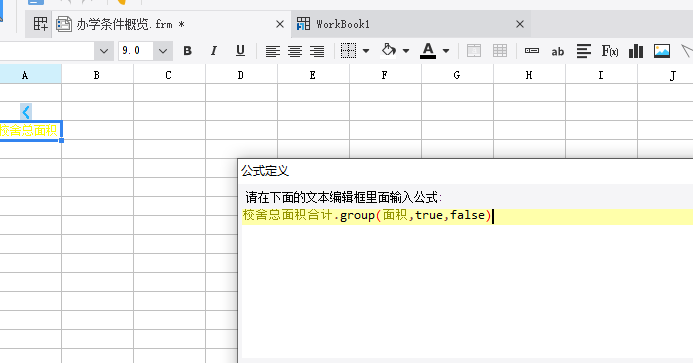
Task: Select column G header
Action: coord(457,75)
